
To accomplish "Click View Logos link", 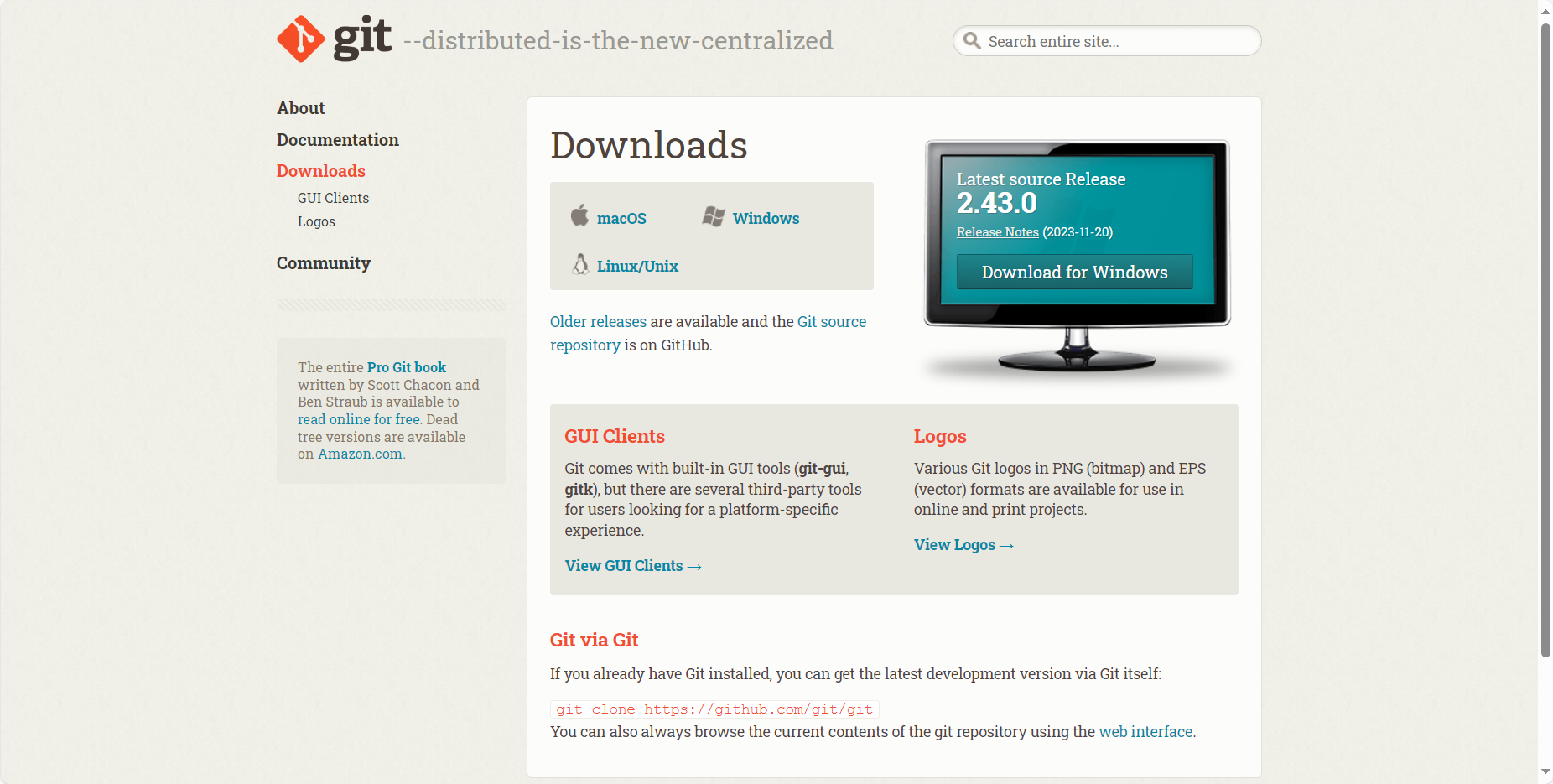I will [x=963, y=545].
